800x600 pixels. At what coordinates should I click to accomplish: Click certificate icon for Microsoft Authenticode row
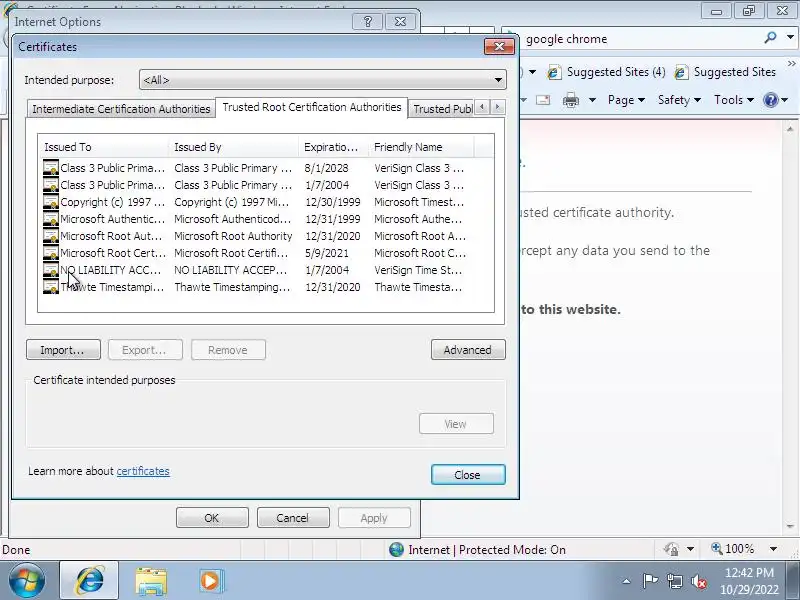pyautogui.click(x=51, y=219)
